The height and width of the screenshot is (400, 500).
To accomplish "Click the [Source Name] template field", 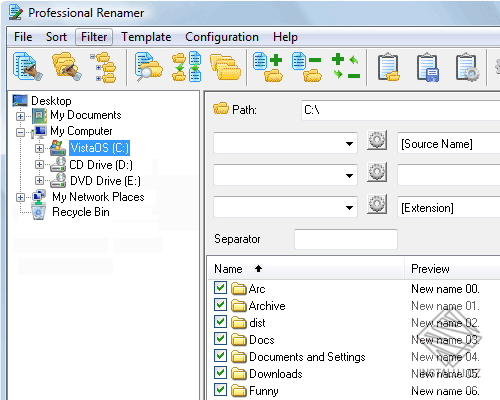I will (x=449, y=144).
